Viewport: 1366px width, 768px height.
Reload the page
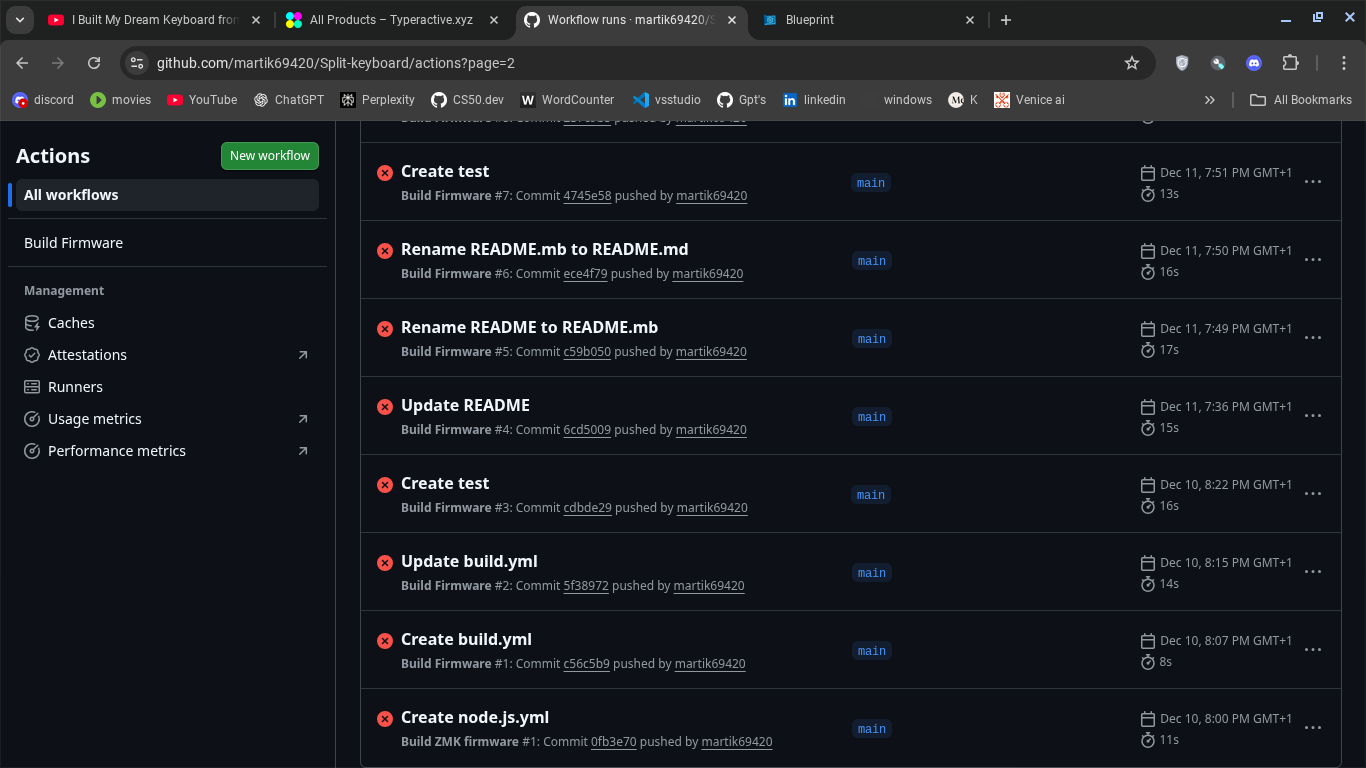click(x=94, y=63)
